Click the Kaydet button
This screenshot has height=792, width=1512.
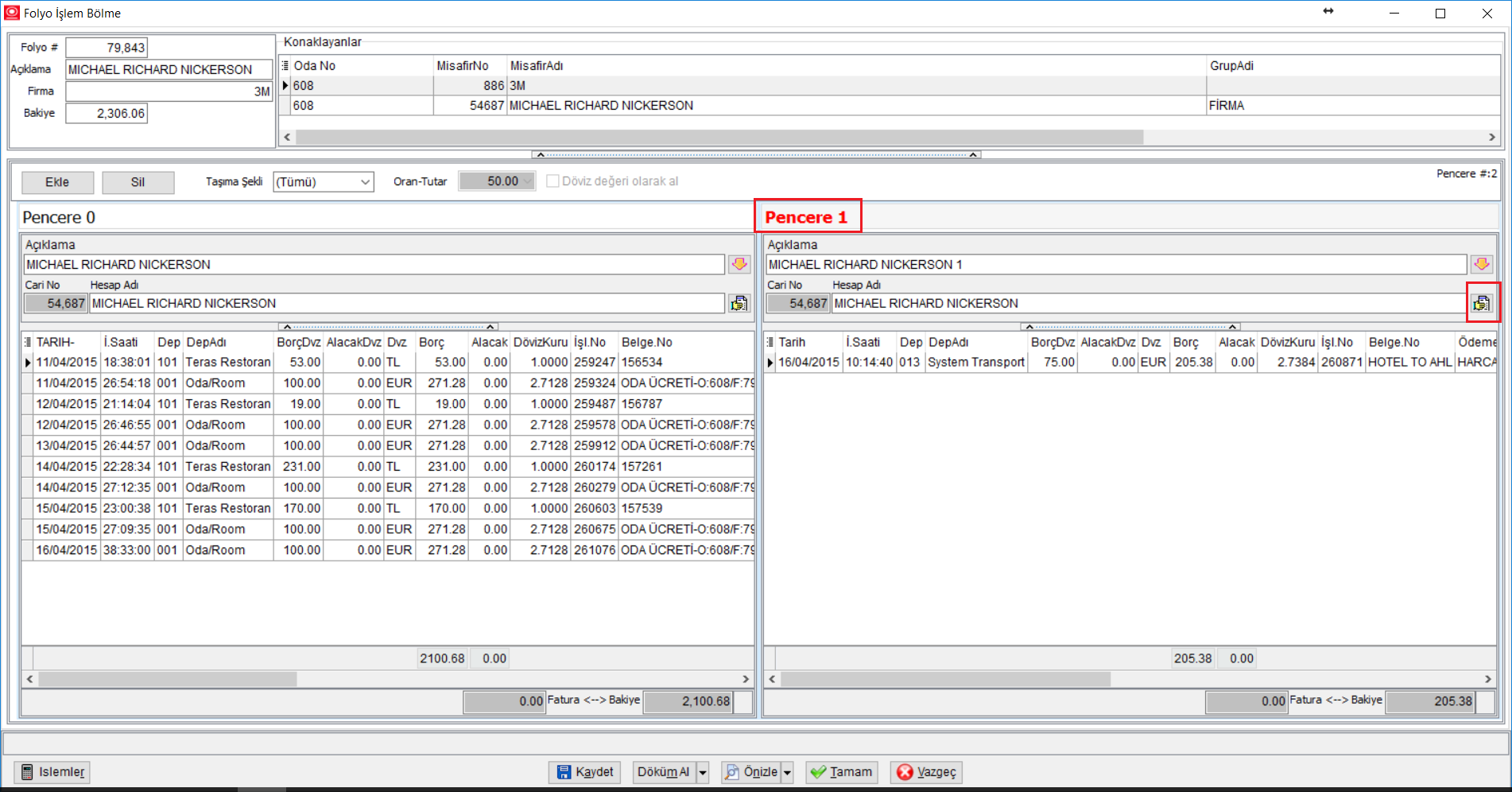[x=584, y=772]
